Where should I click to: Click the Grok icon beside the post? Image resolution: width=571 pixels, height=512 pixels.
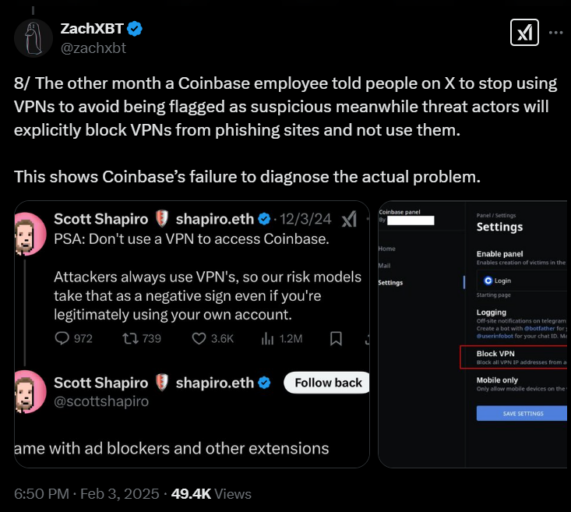click(x=524, y=32)
